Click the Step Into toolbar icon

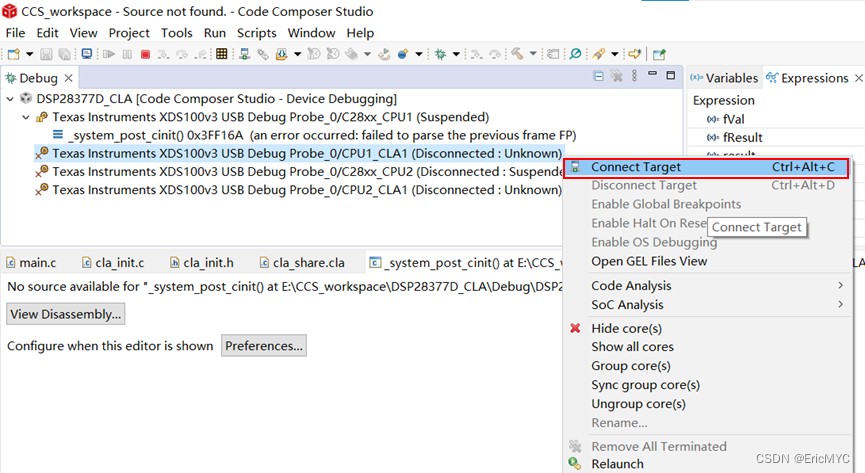coord(163,54)
